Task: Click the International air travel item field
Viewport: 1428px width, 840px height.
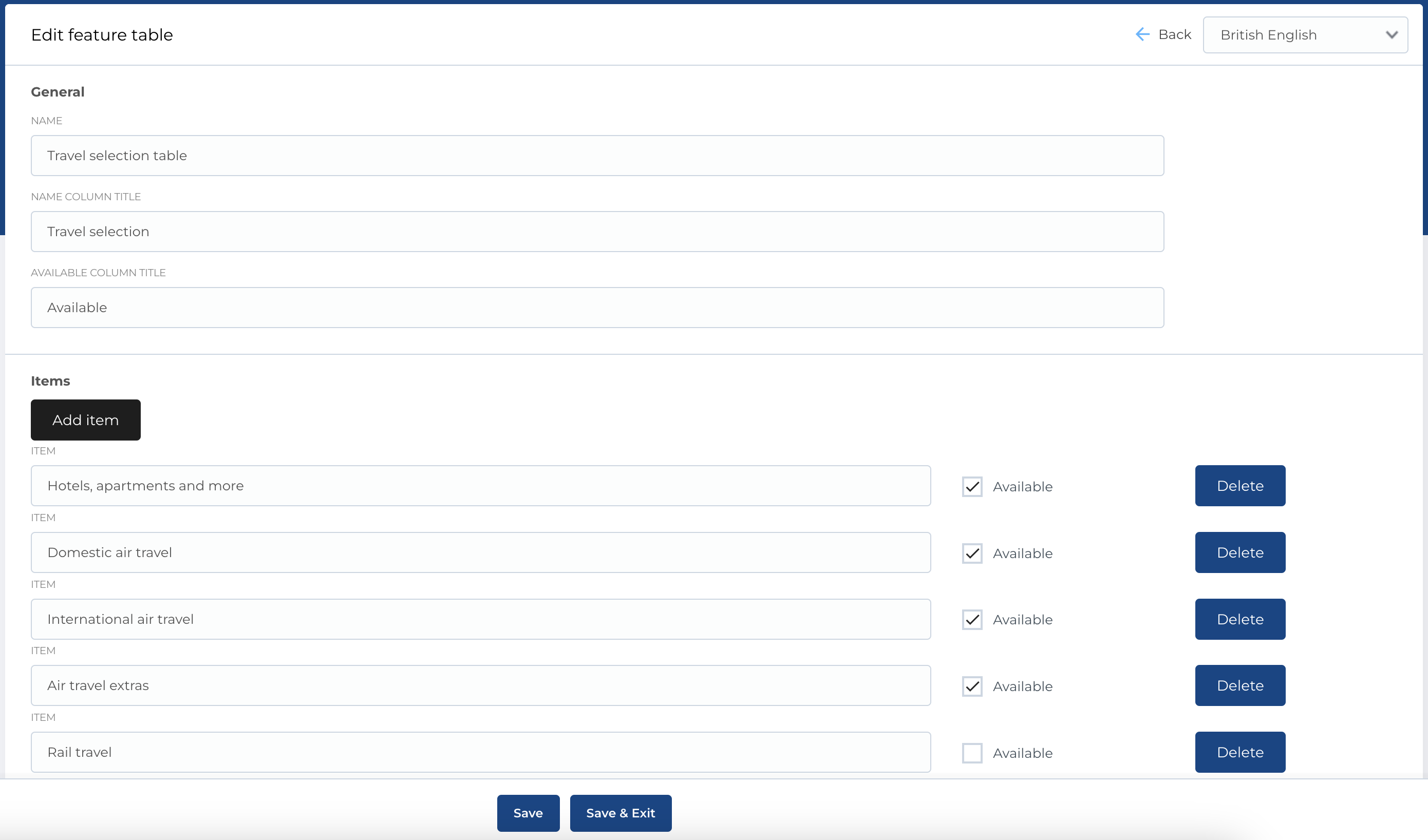Action: click(480, 619)
